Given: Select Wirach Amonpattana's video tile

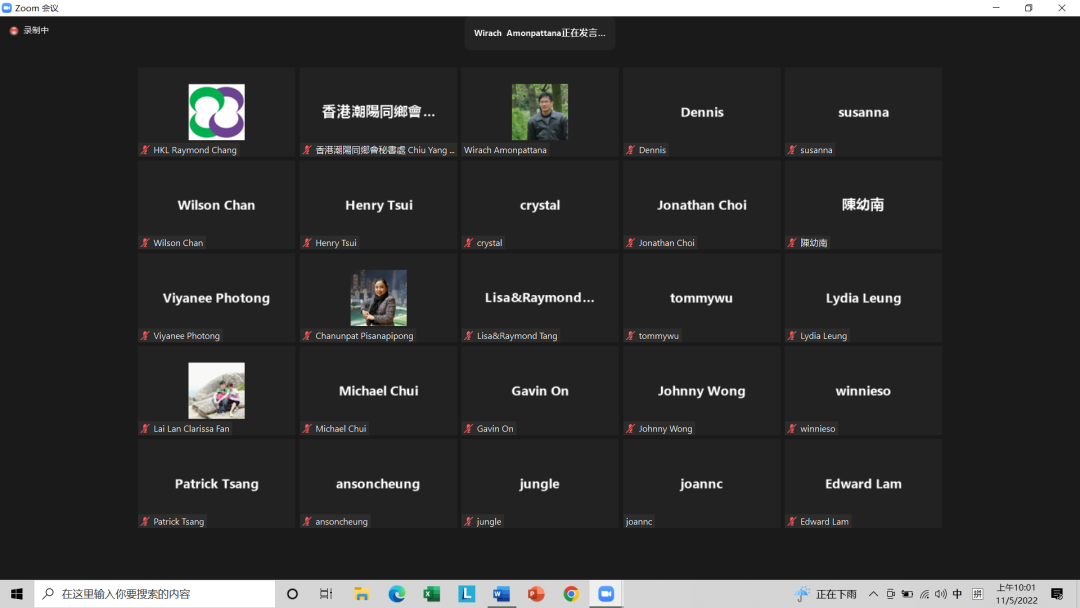Looking at the screenshot, I should (x=540, y=112).
